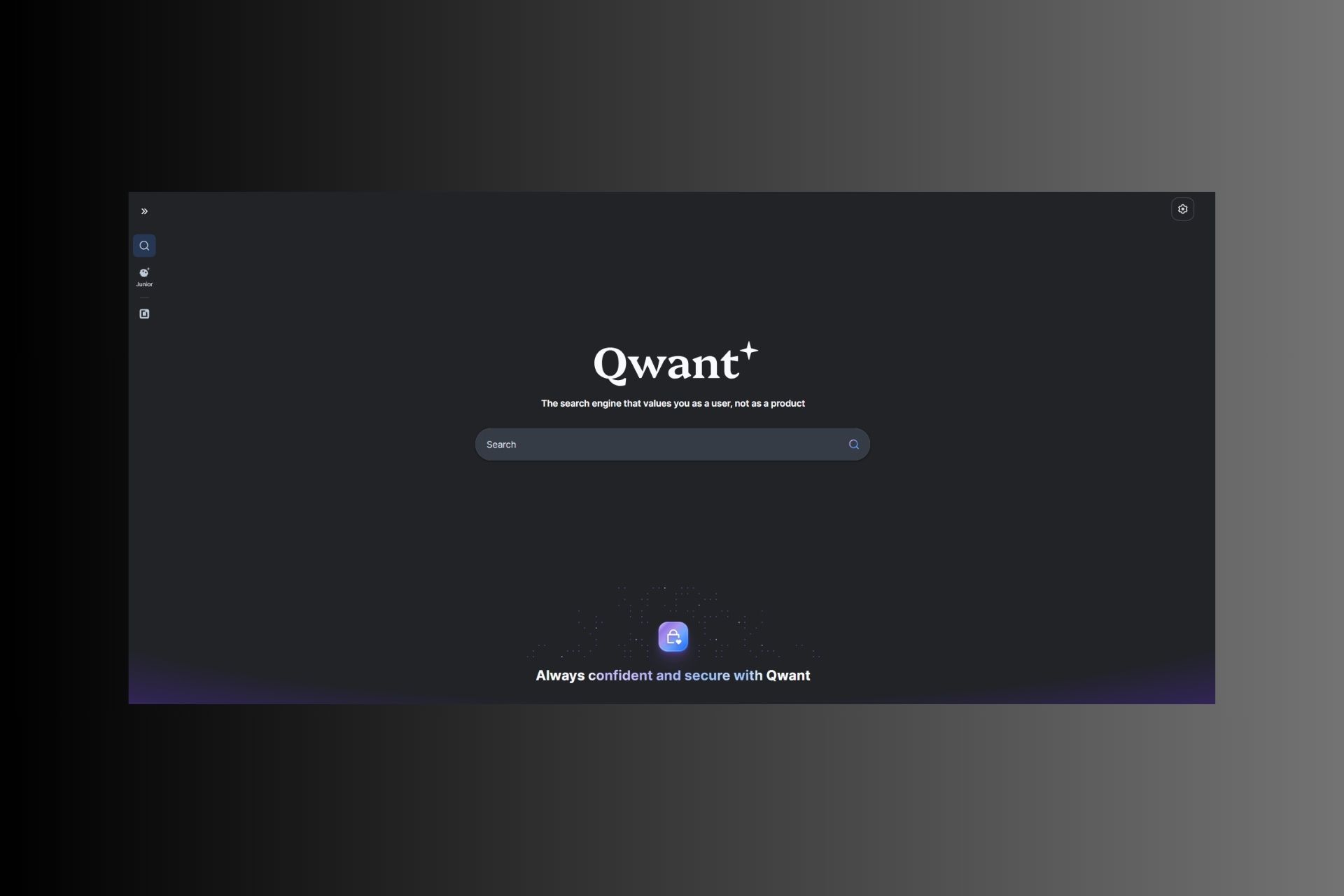
Task: Click the purple lock badge illustration
Action: click(x=672, y=636)
